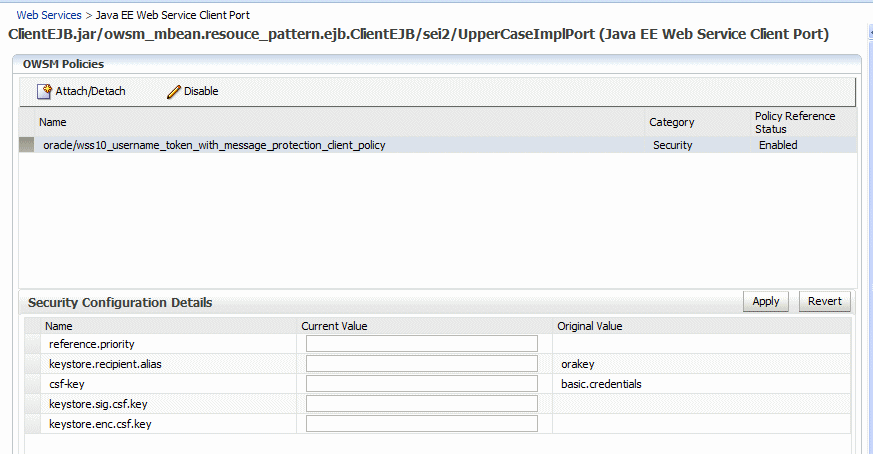The height and width of the screenshot is (454, 873).
Task: Click the Attach/Detach text label
Action: (x=90, y=91)
